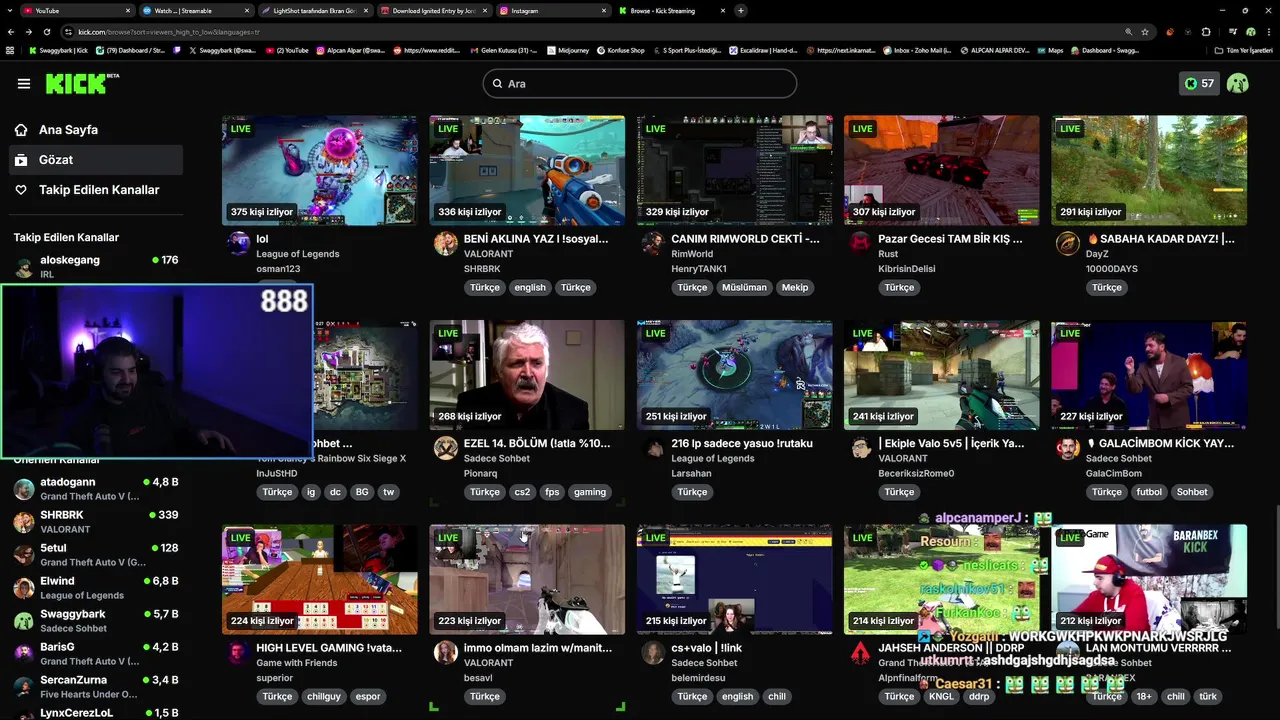Open LynxCerezLoL channel in sidebar
This screenshot has height=720, width=1280.
[x=95, y=713]
